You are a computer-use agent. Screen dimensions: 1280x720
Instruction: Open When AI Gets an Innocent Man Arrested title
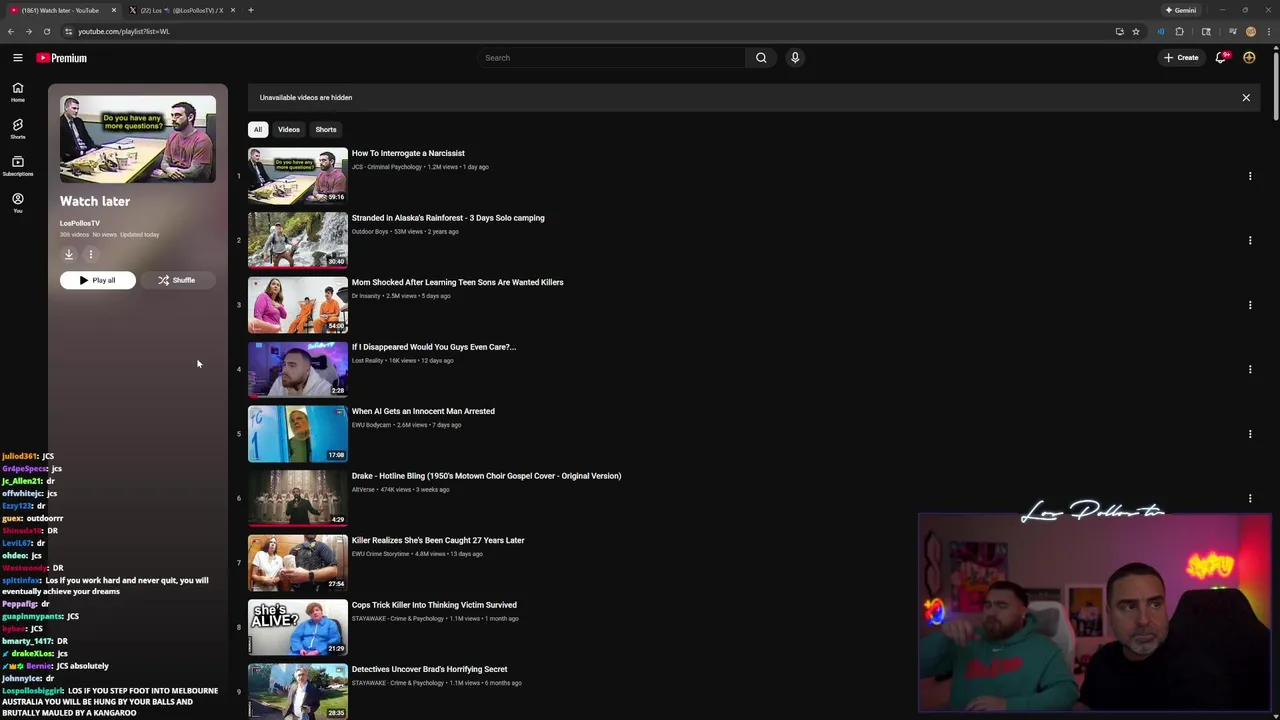(423, 411)
